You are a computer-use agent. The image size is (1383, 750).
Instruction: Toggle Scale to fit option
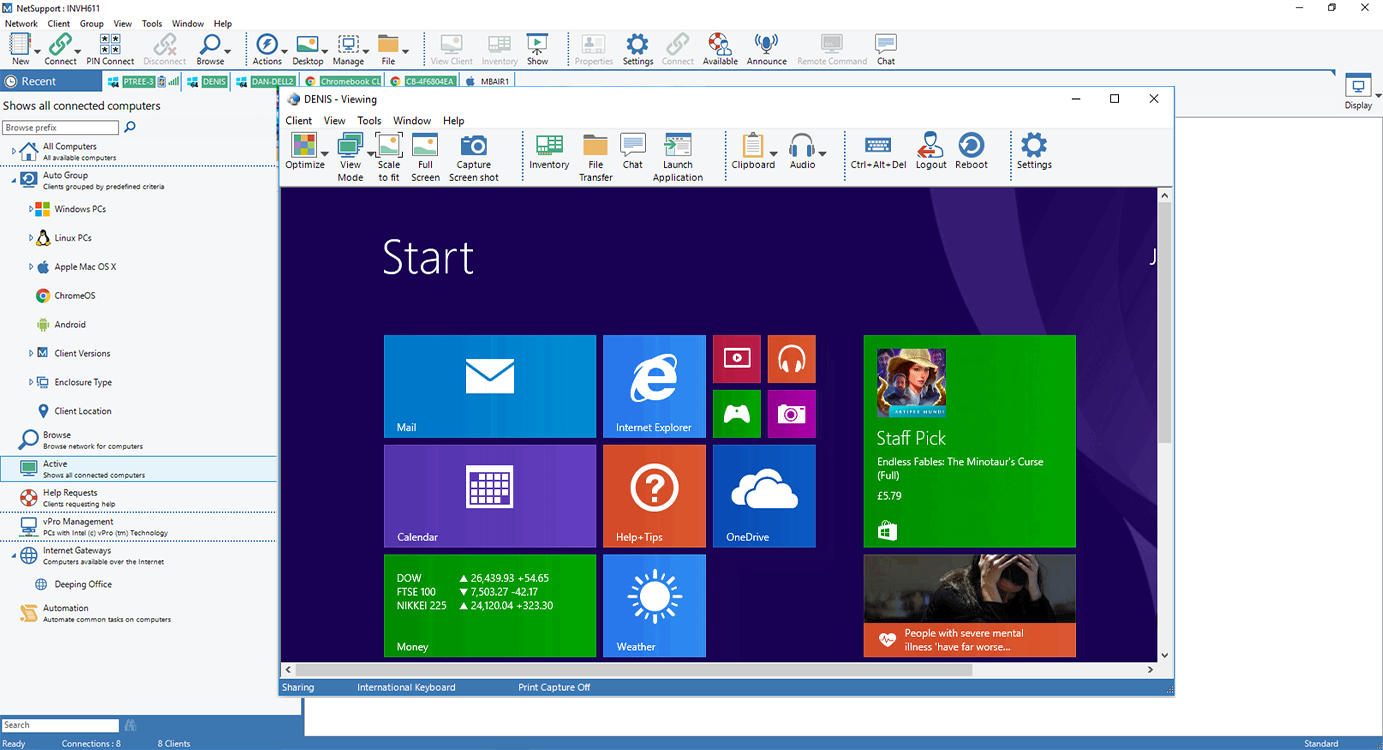tap(388, 146)
